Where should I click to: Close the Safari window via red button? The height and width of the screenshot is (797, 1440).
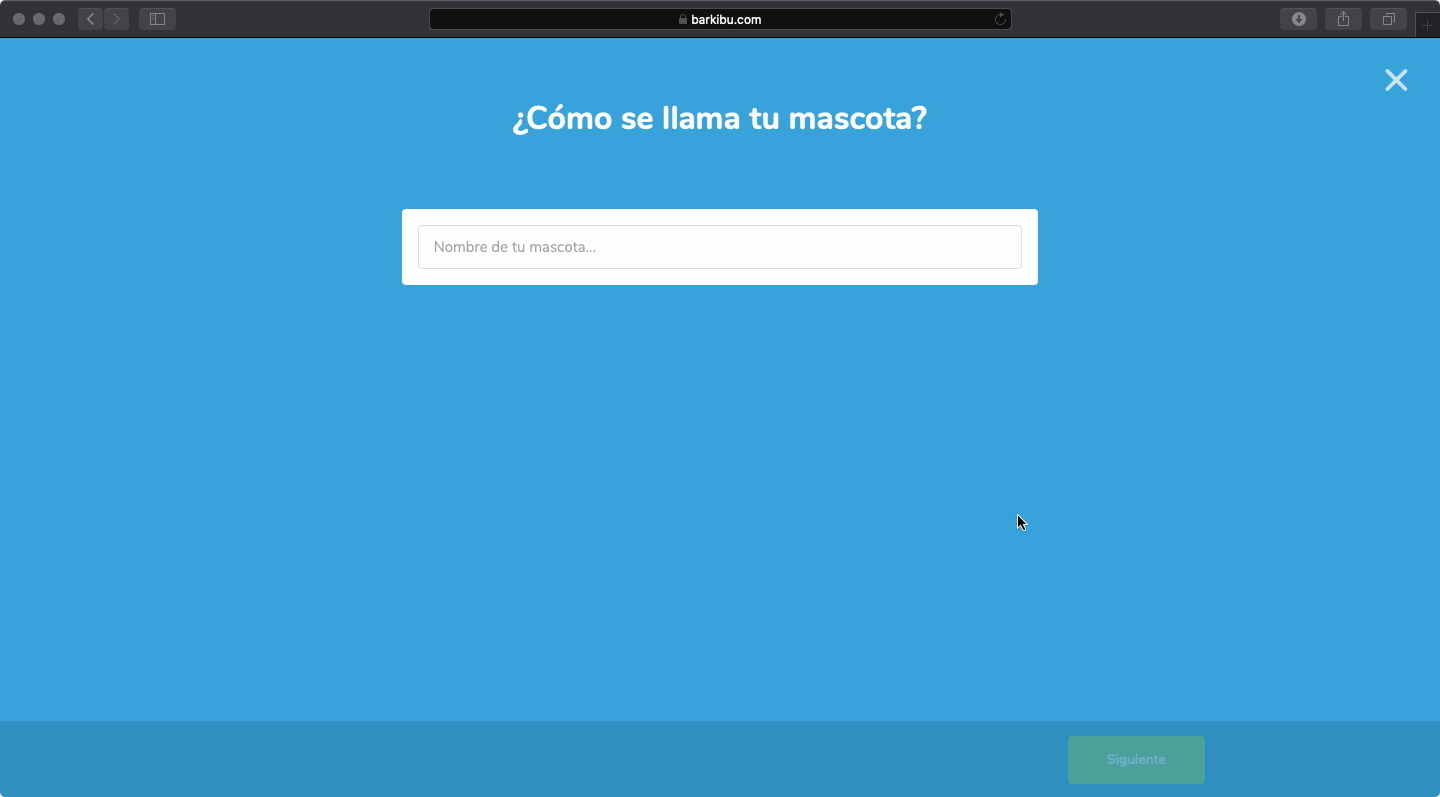19,19
